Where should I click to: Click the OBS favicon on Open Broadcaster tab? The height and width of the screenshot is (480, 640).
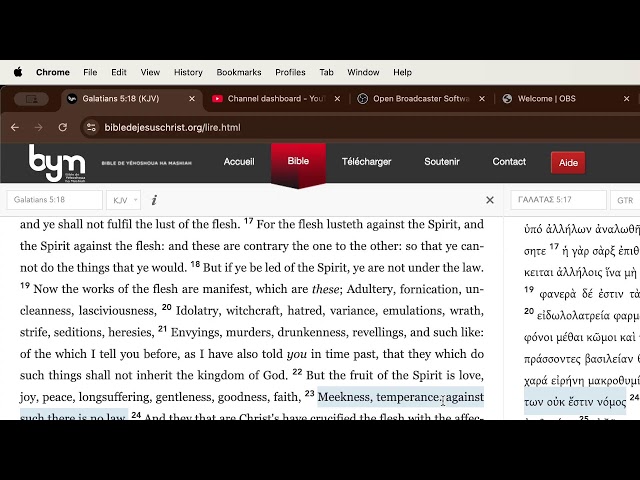point(362,99)
